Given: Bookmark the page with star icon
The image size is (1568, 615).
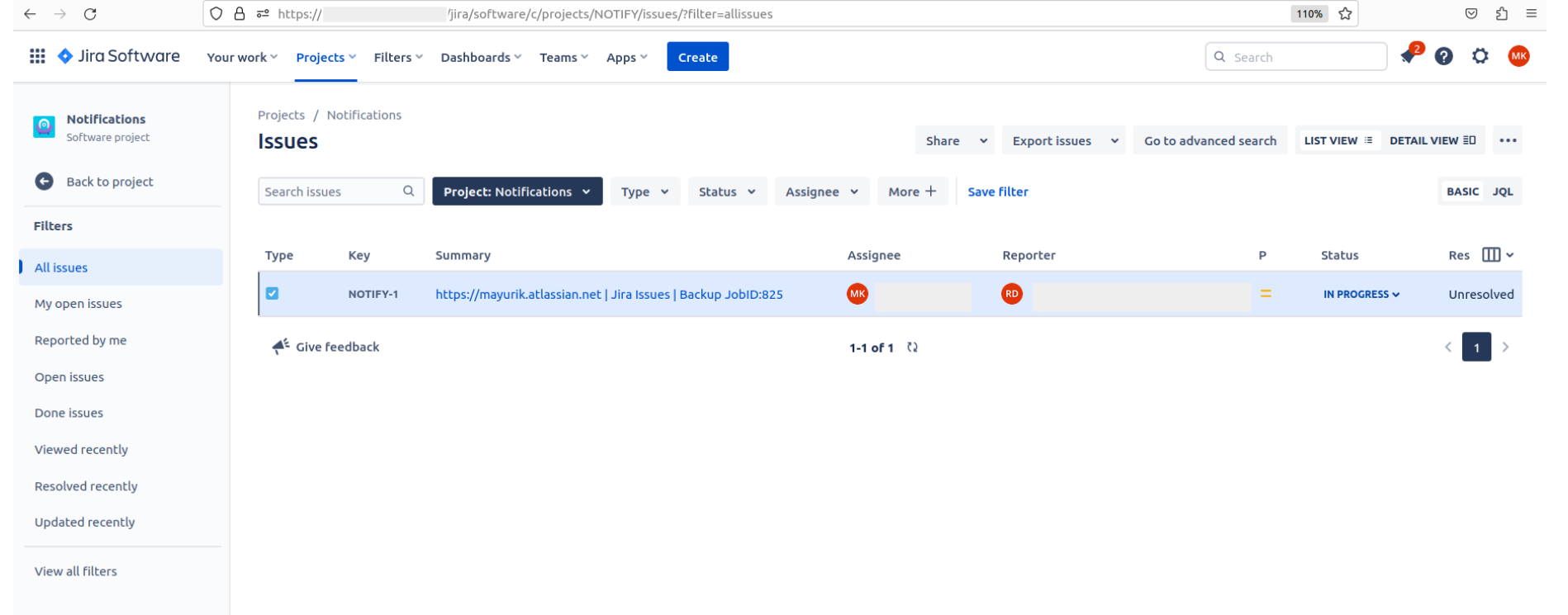Looking at the screenshot, I should tap(1345, 13).
